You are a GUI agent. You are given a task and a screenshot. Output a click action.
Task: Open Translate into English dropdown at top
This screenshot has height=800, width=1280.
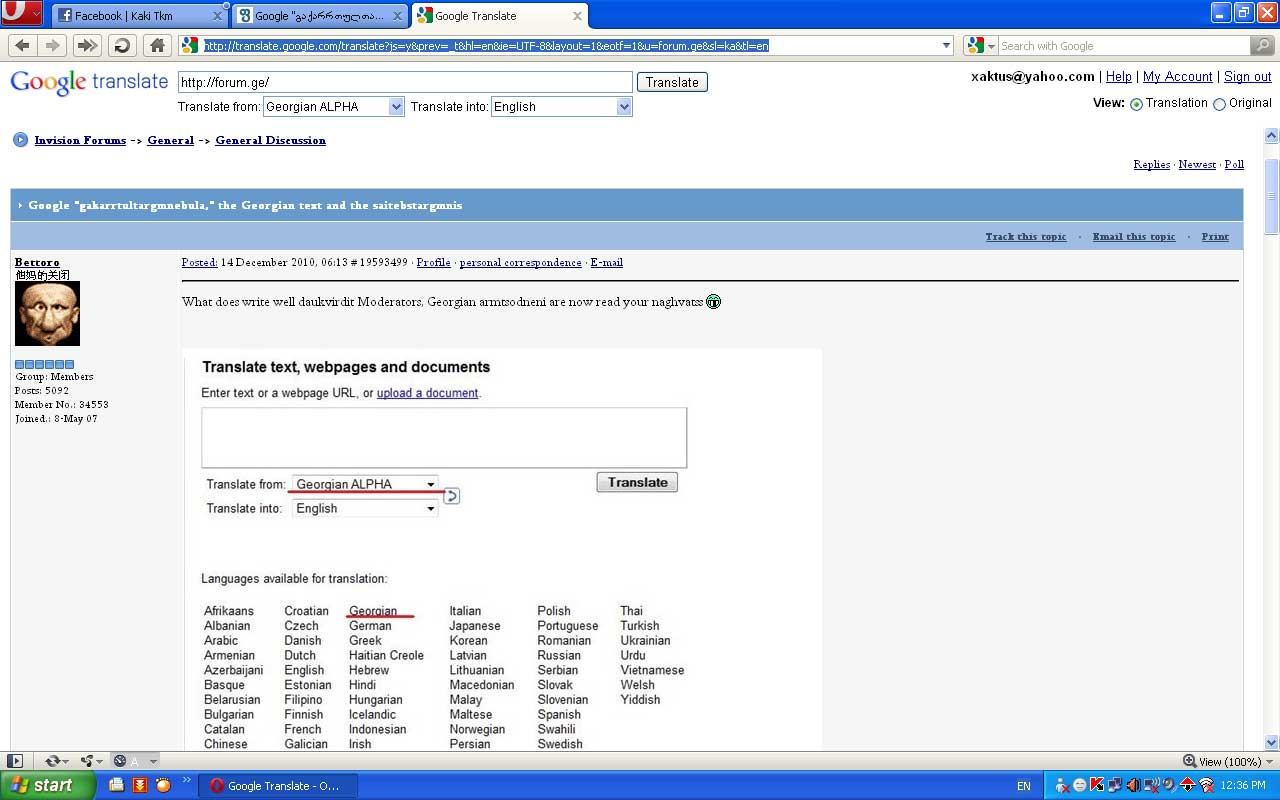click(x=562, y=107)
